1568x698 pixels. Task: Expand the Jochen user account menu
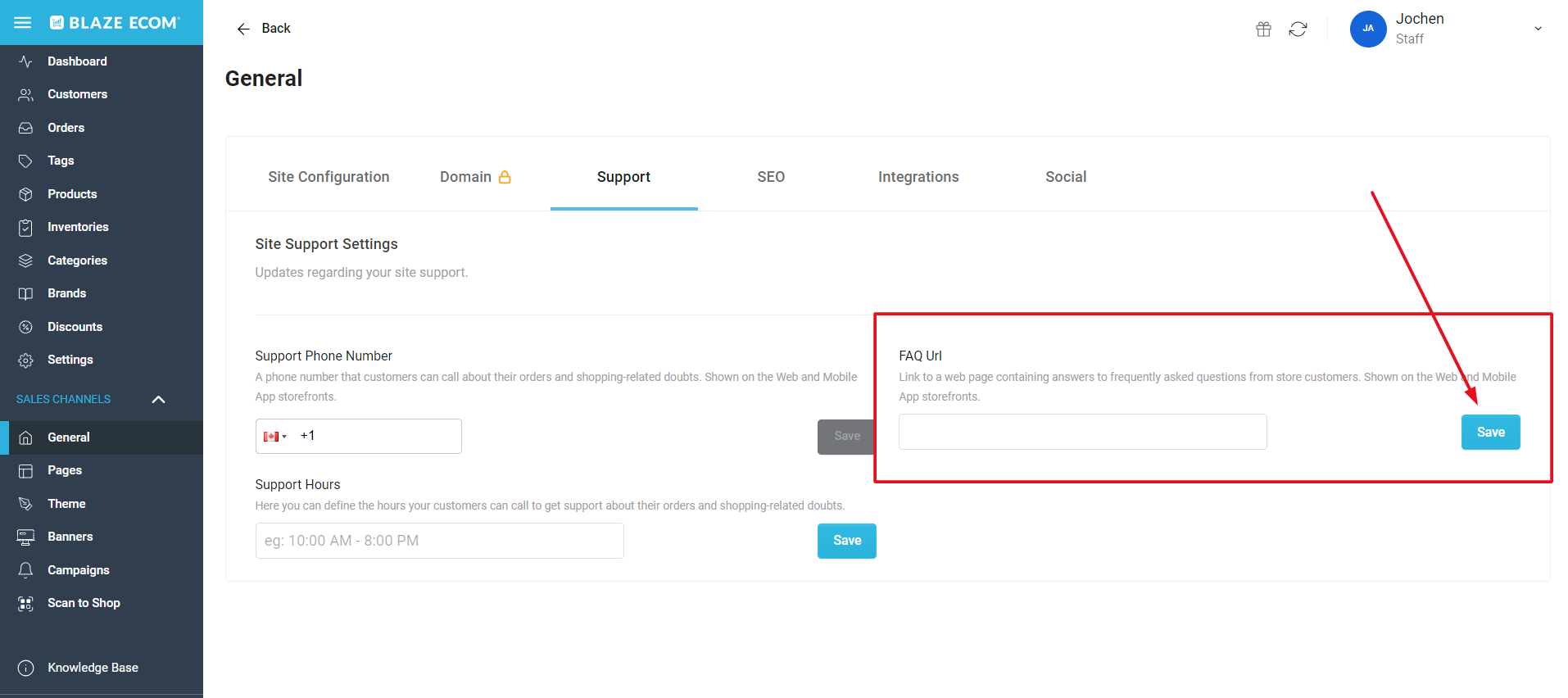pos(1538,29)
